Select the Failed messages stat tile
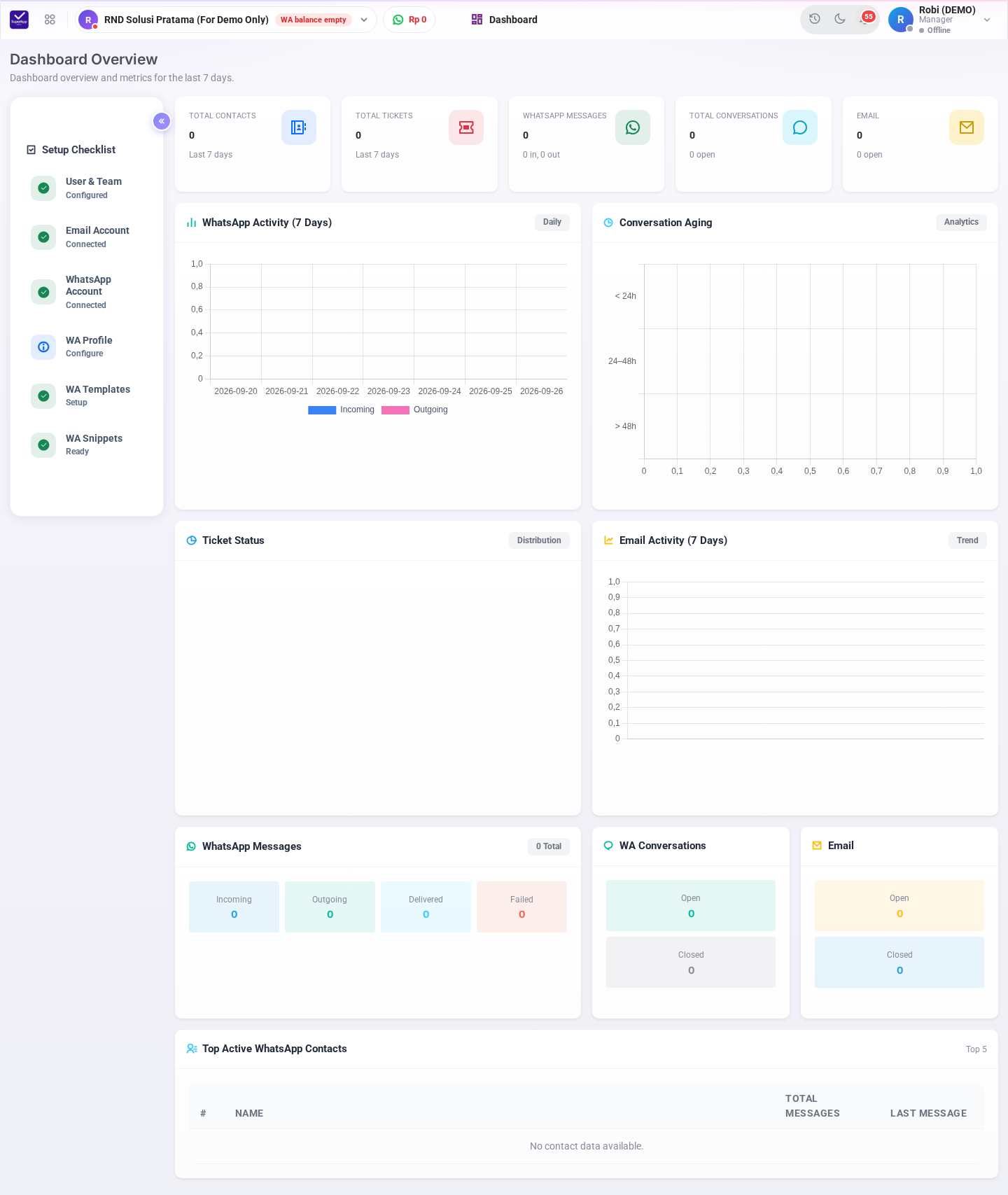1008x1195 pixels. 521,907
